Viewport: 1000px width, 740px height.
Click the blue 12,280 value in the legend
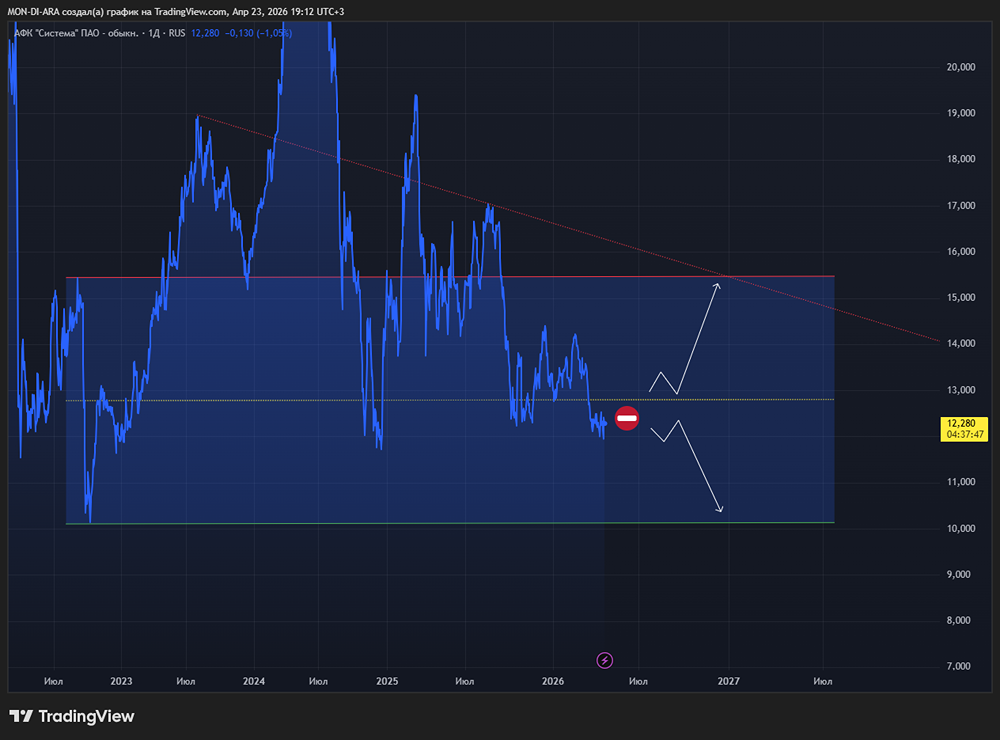click(x=205, y=33)
